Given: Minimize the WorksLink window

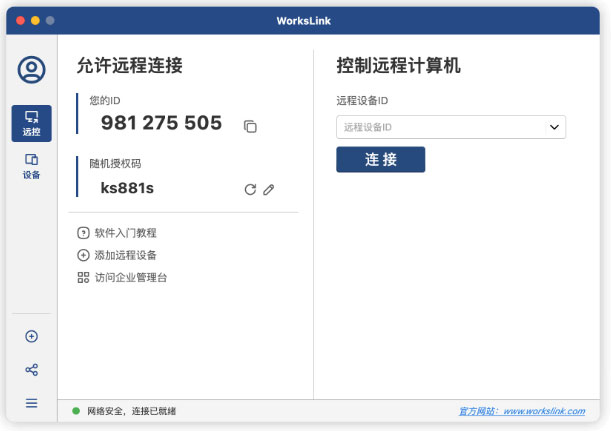Looking at the screenshot, I should [35, 21].
